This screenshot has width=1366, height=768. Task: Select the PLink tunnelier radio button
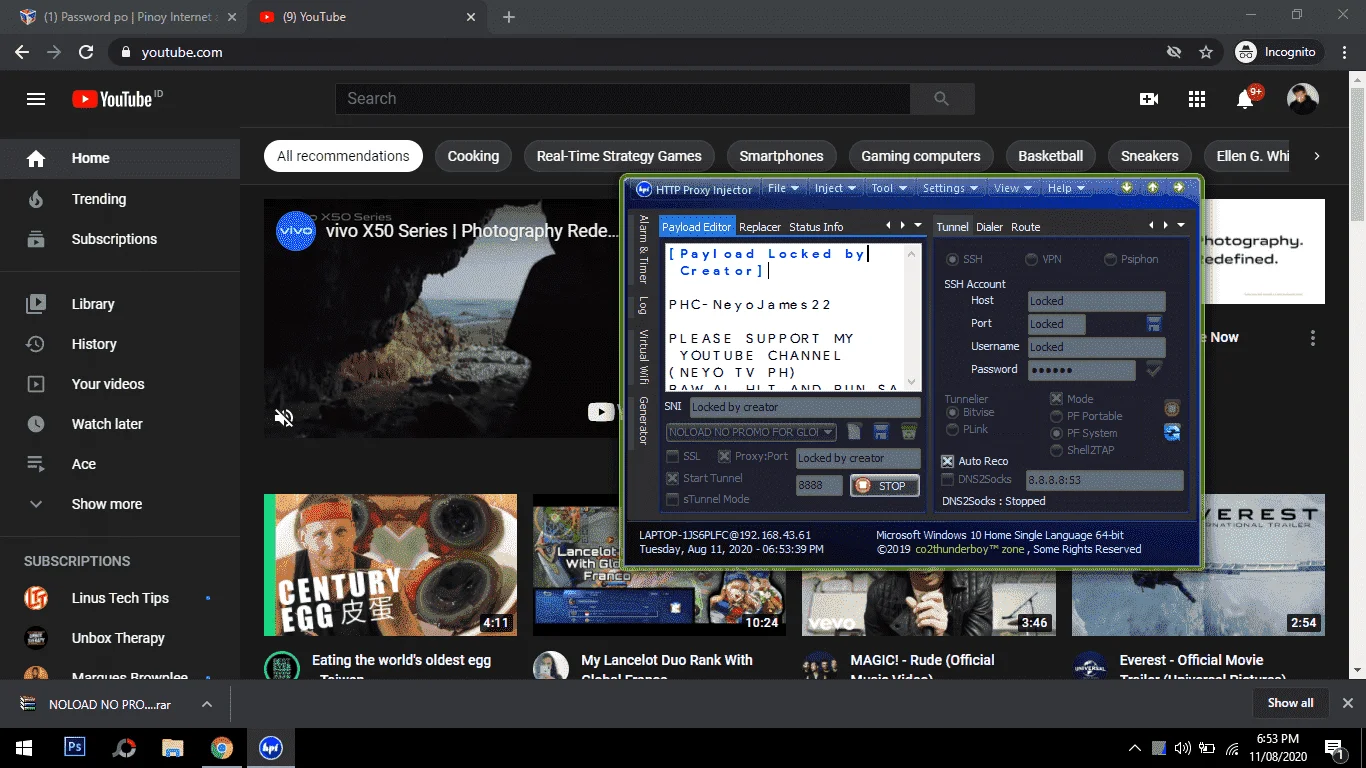tap(952, 429)
